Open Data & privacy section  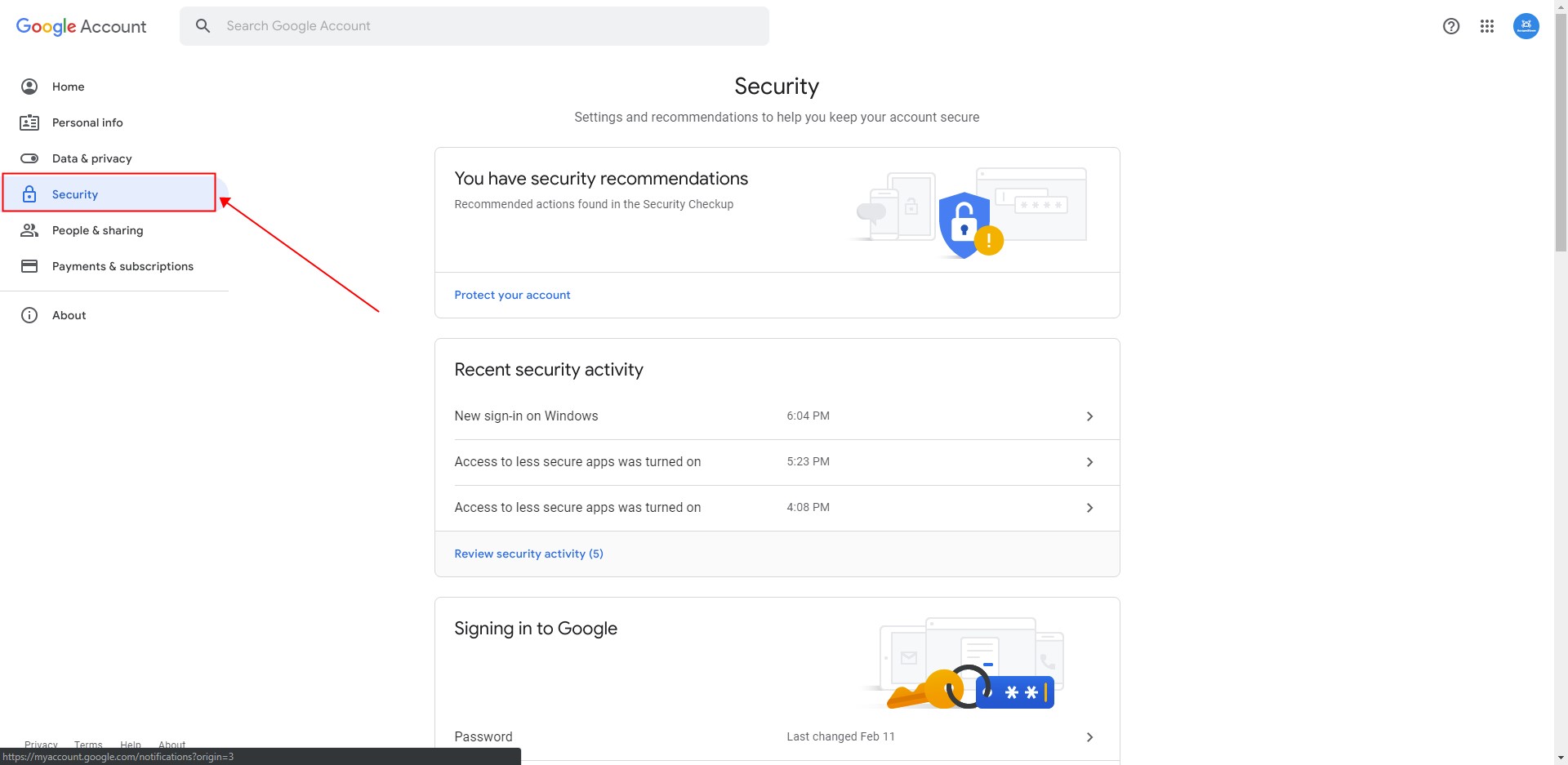coord(91,158)
